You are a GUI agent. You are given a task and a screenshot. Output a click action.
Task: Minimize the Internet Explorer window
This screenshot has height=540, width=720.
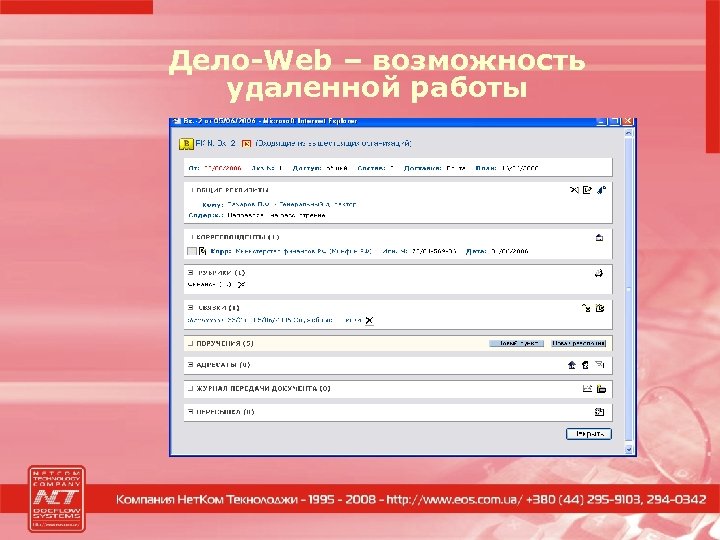602,121
